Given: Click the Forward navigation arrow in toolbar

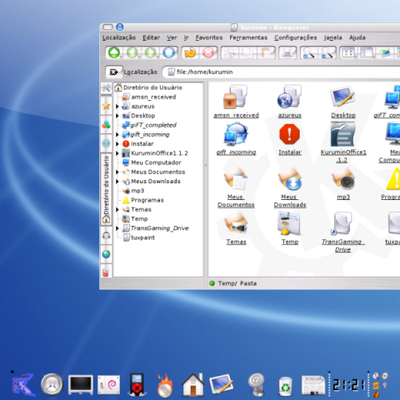Looking at the screenshot, I should (150, 53).
